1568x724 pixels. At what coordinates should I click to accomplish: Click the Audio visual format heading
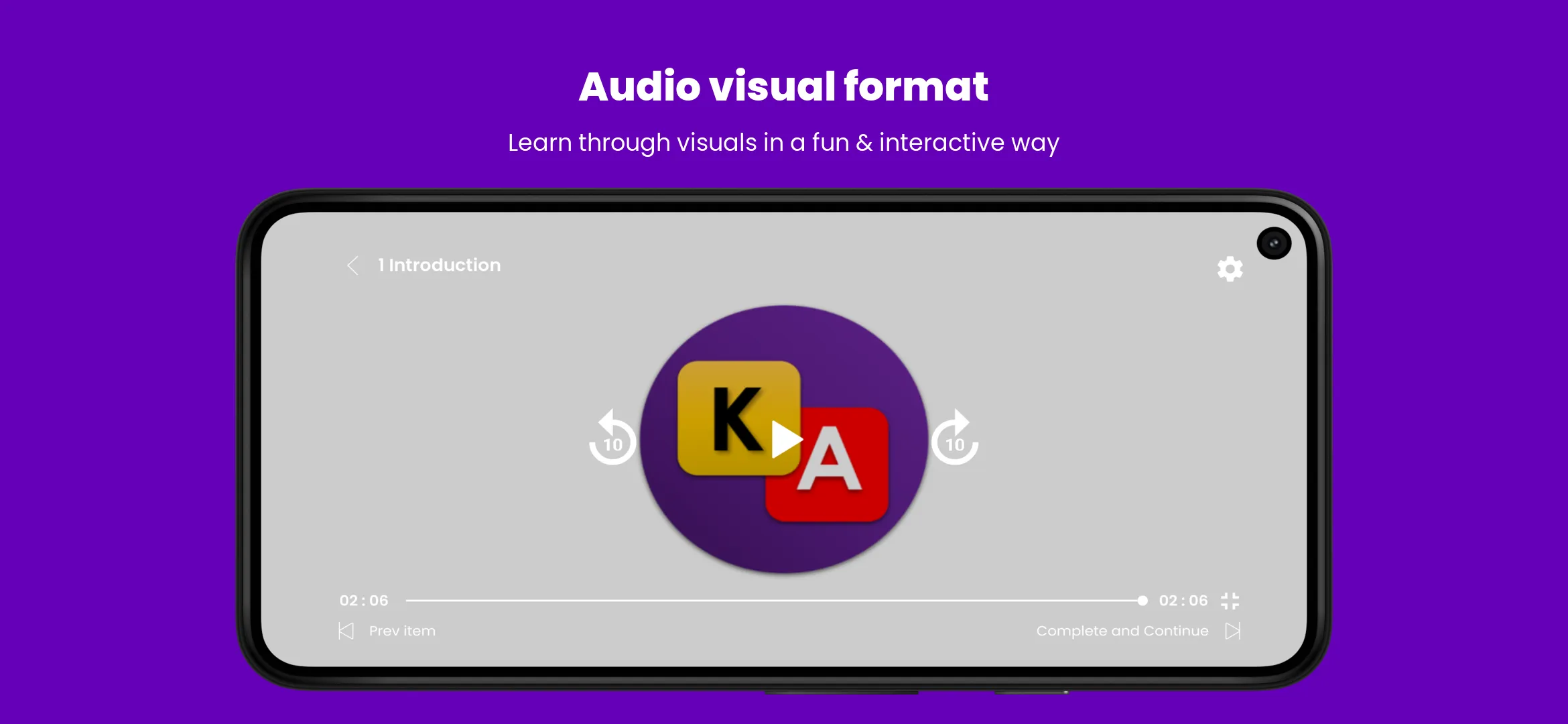click(783, 86)
